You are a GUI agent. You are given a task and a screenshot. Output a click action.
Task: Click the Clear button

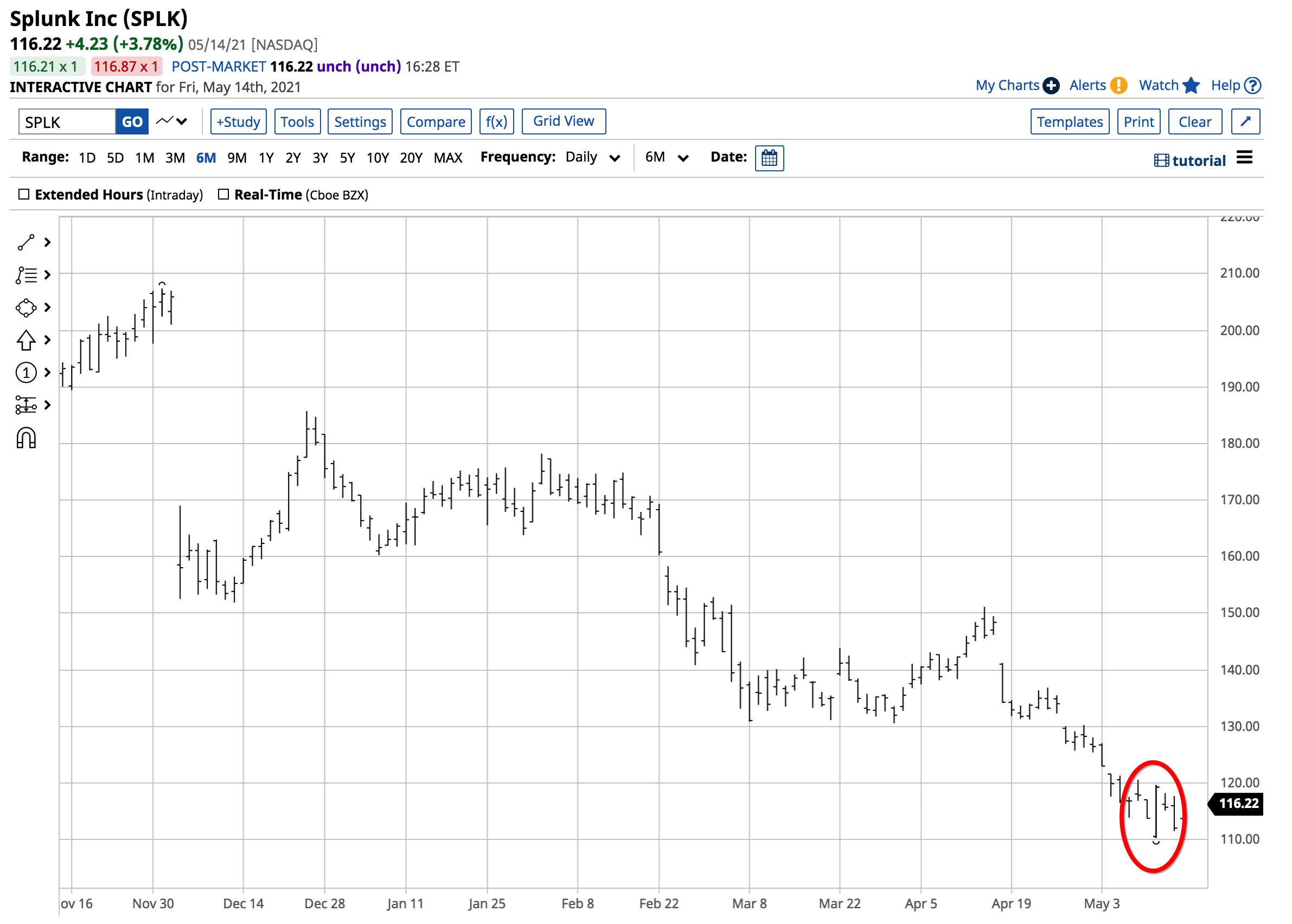click(1195, 122)
